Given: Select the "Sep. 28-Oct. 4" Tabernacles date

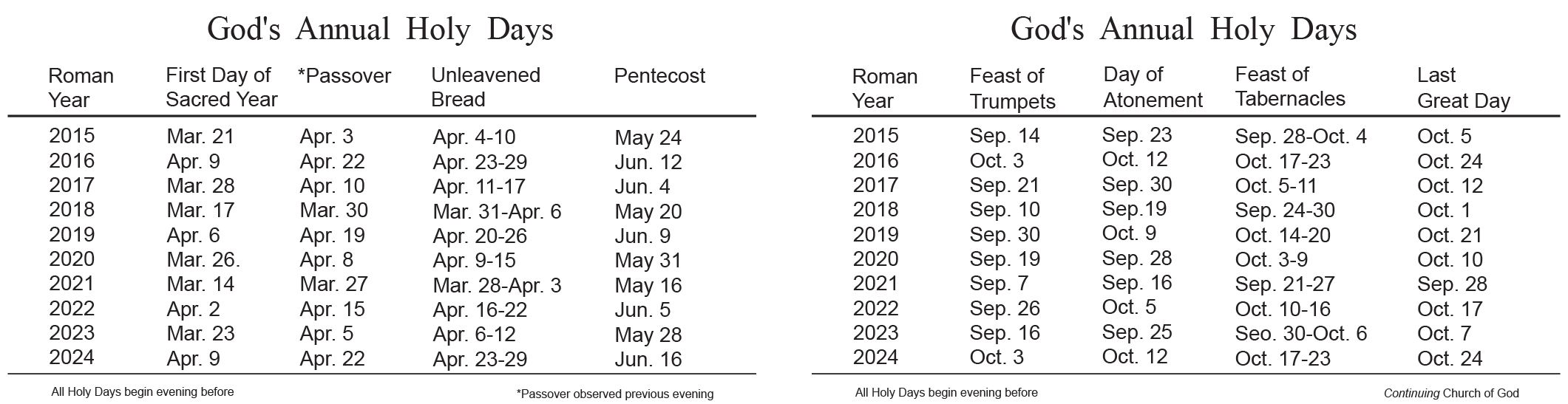Looking at the screenshot, I should tap(1300, 137).
